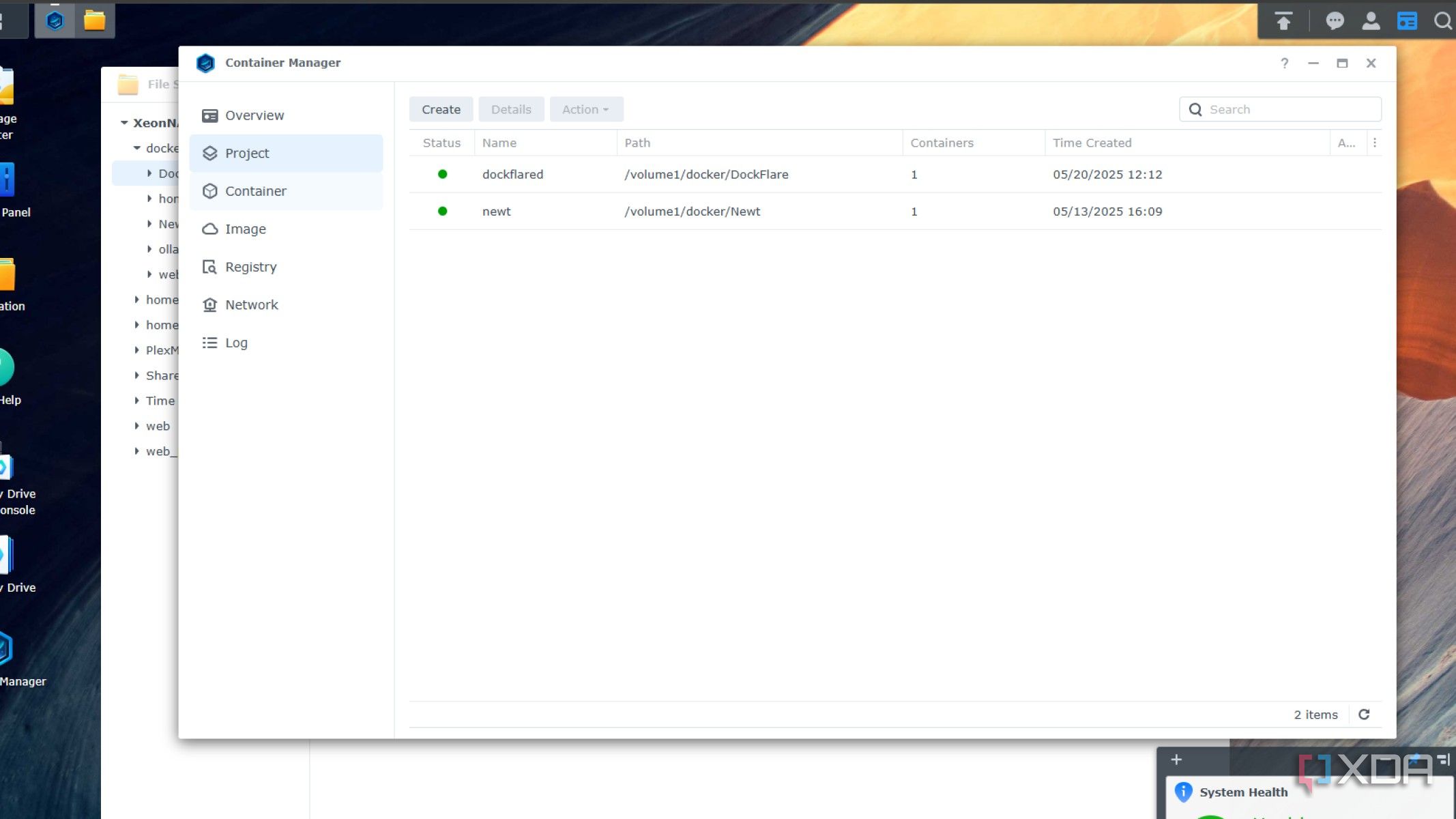This screenshot has height=819, width=1456.
Task: Open the user account options icon
Action: tap(1371, 21)
